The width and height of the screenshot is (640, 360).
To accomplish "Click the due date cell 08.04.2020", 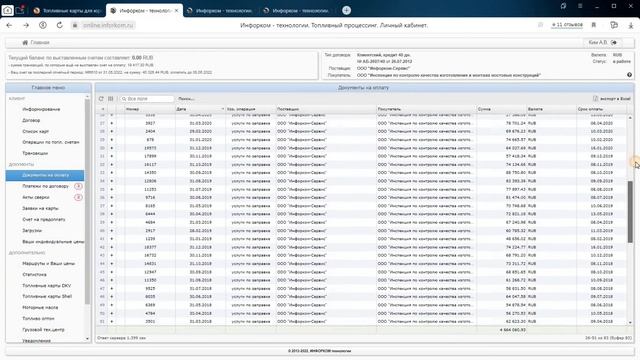I will point(601,123).
